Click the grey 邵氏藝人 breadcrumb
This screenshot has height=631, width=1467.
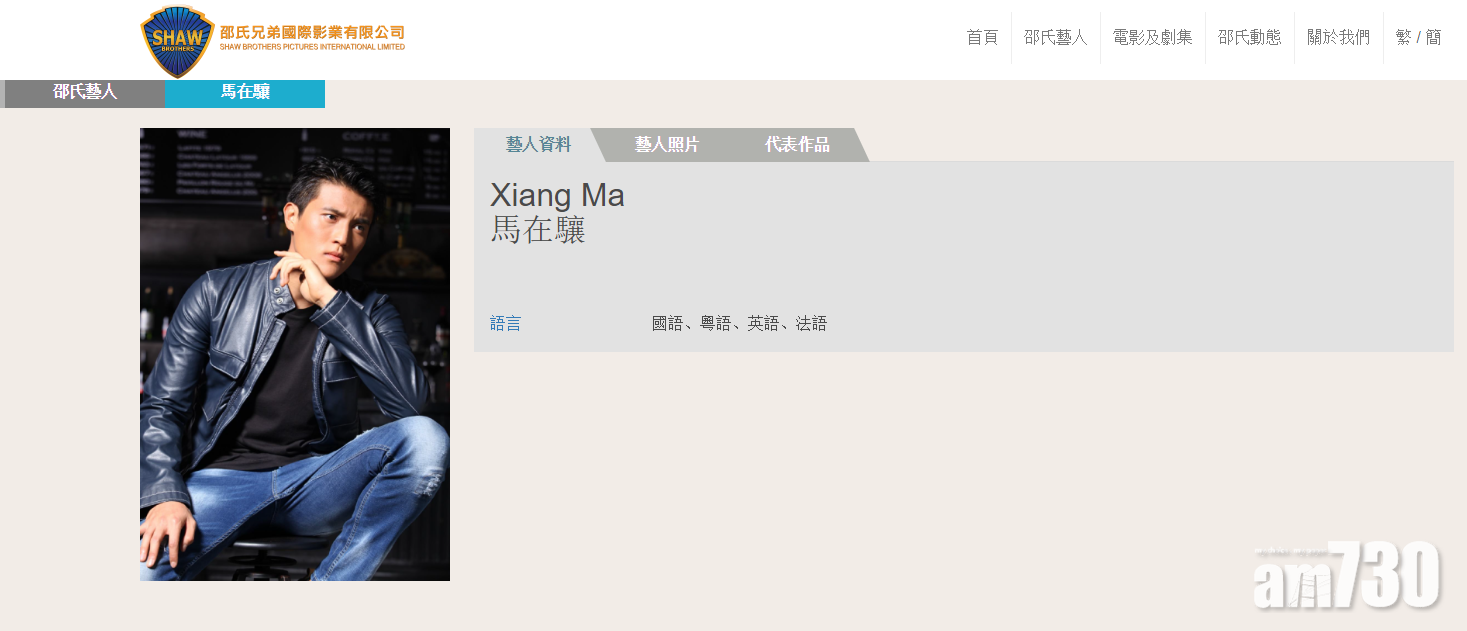pyautogui.click(x=85, y=93)
